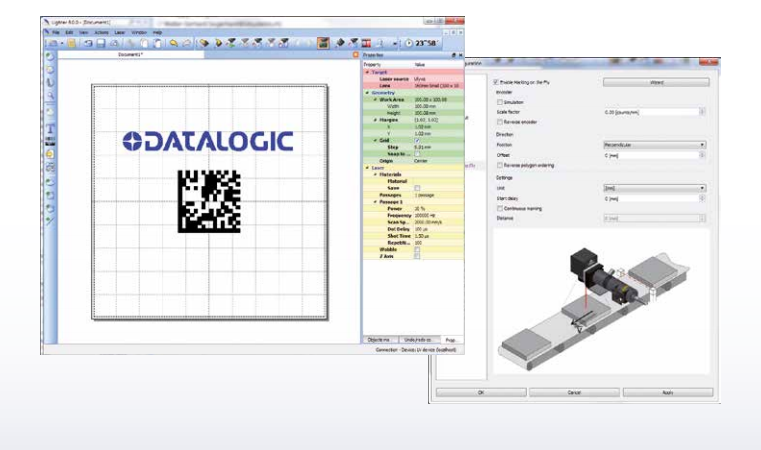Open the Unit dropdown
Screen dimensions: 761x450
coord(655,187)
